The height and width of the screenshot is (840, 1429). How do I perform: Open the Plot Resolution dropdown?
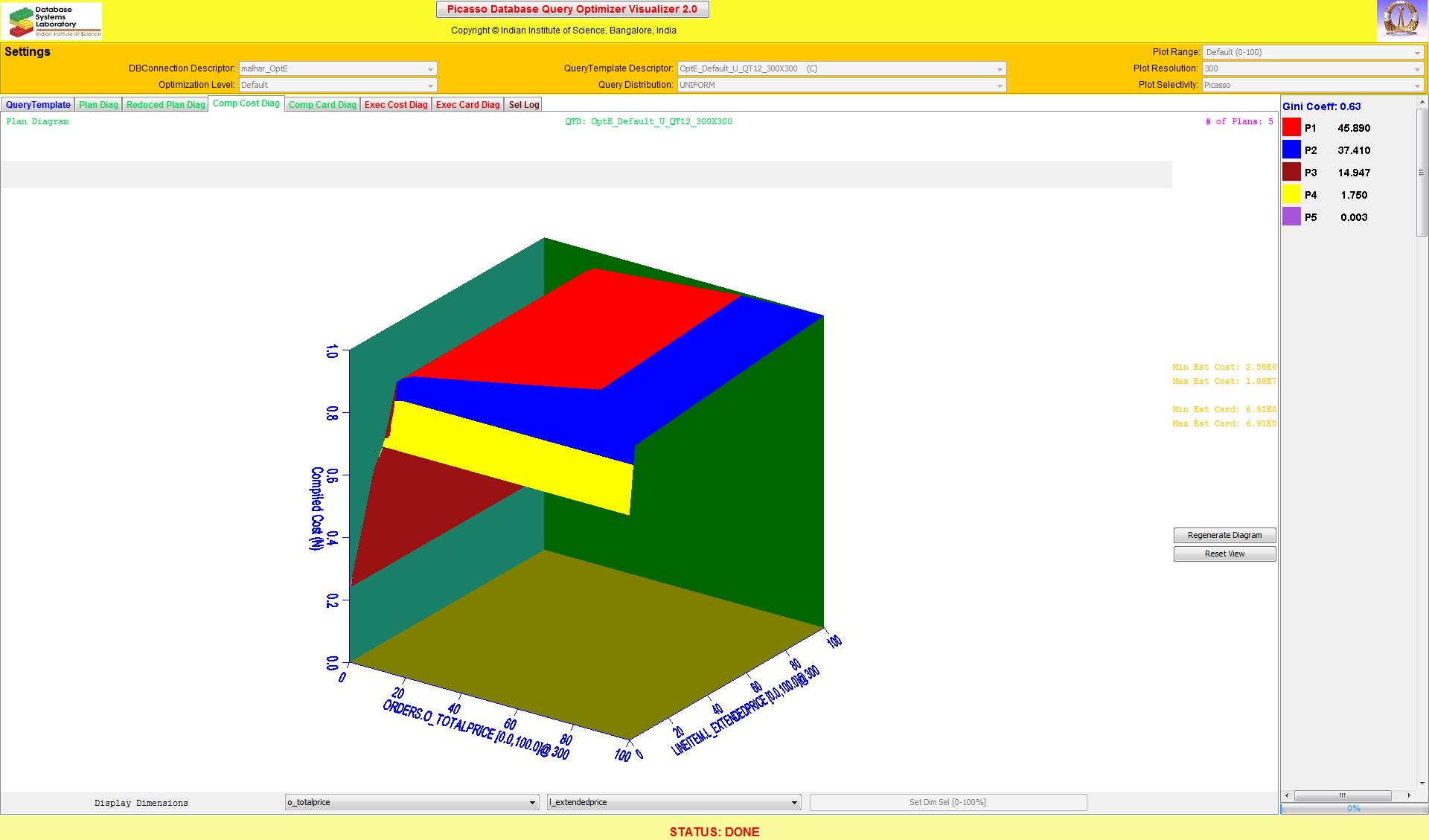(1313, 68)
